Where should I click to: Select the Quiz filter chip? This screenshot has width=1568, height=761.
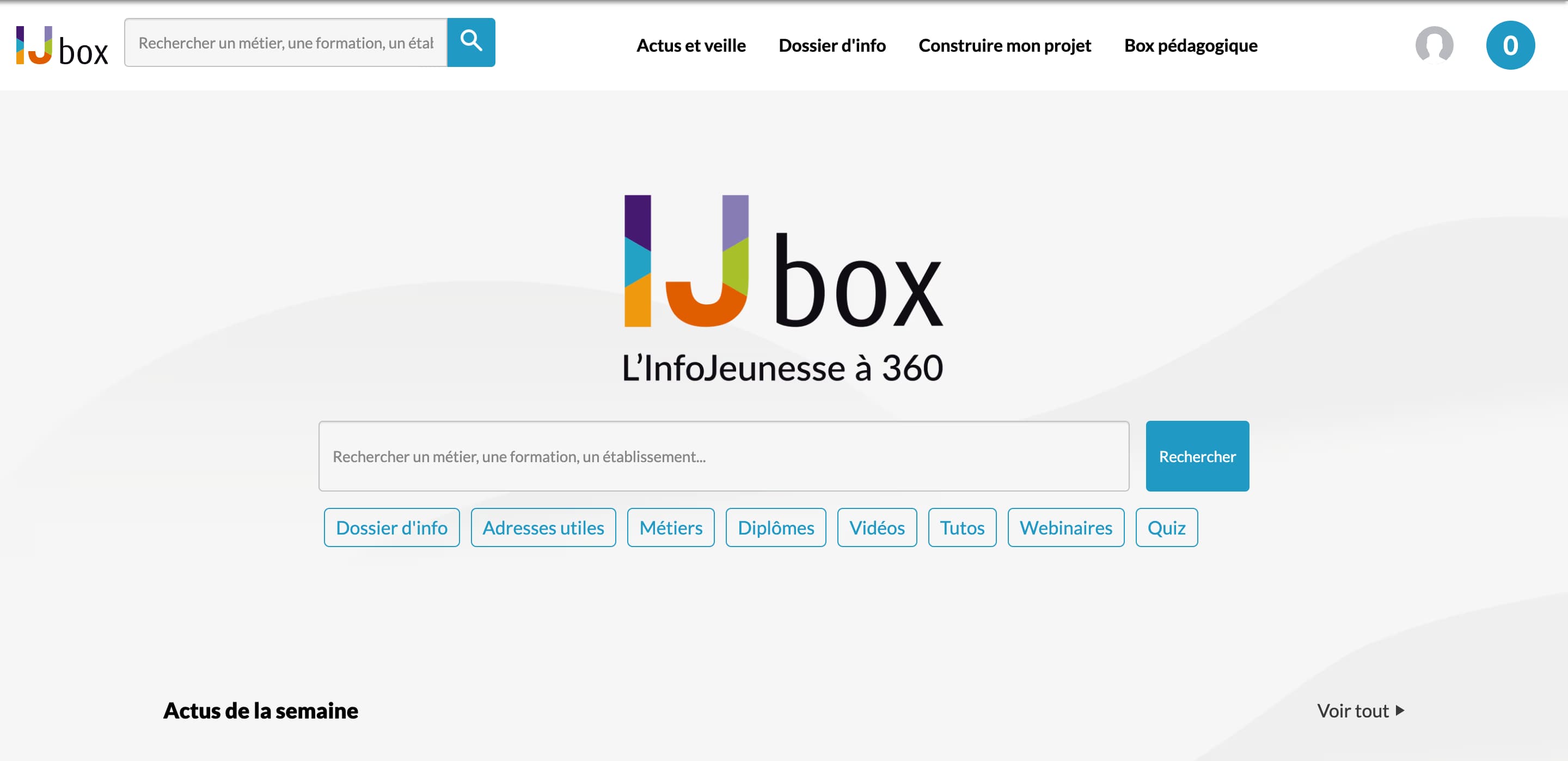point(1166,527)
